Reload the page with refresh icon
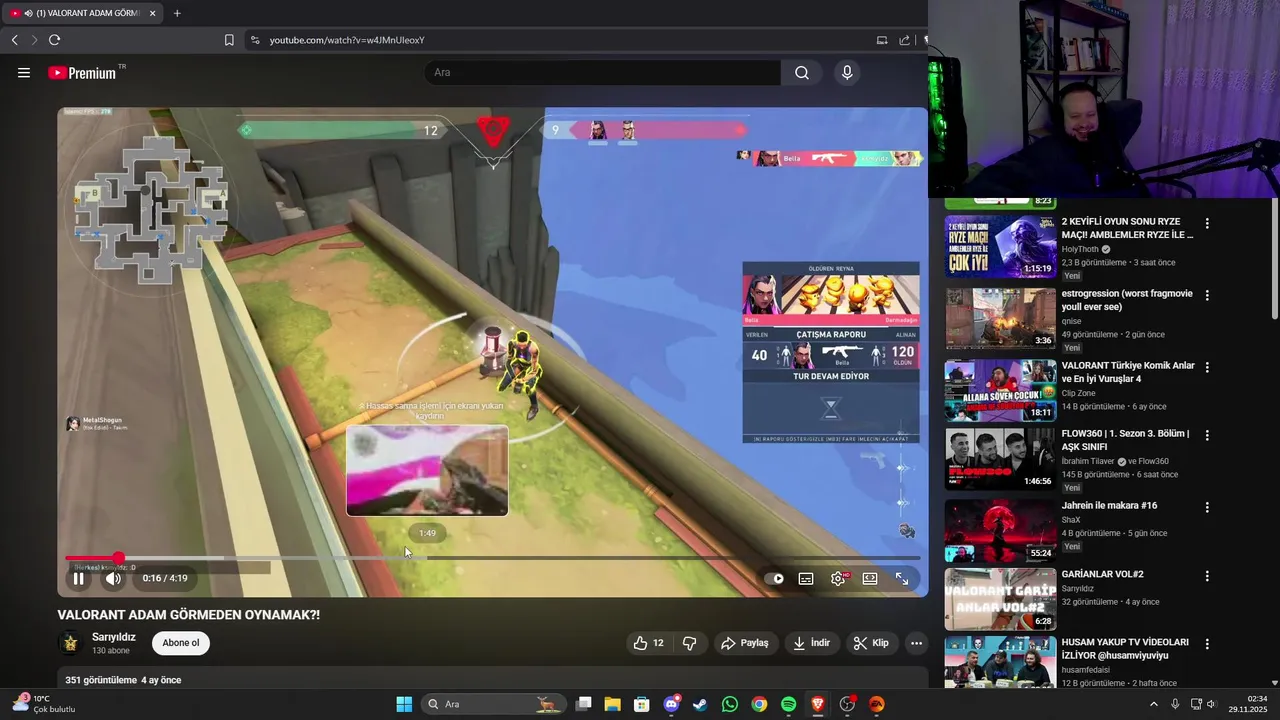The width and height of the screenshot is (1280, 720). click(54, 40)
